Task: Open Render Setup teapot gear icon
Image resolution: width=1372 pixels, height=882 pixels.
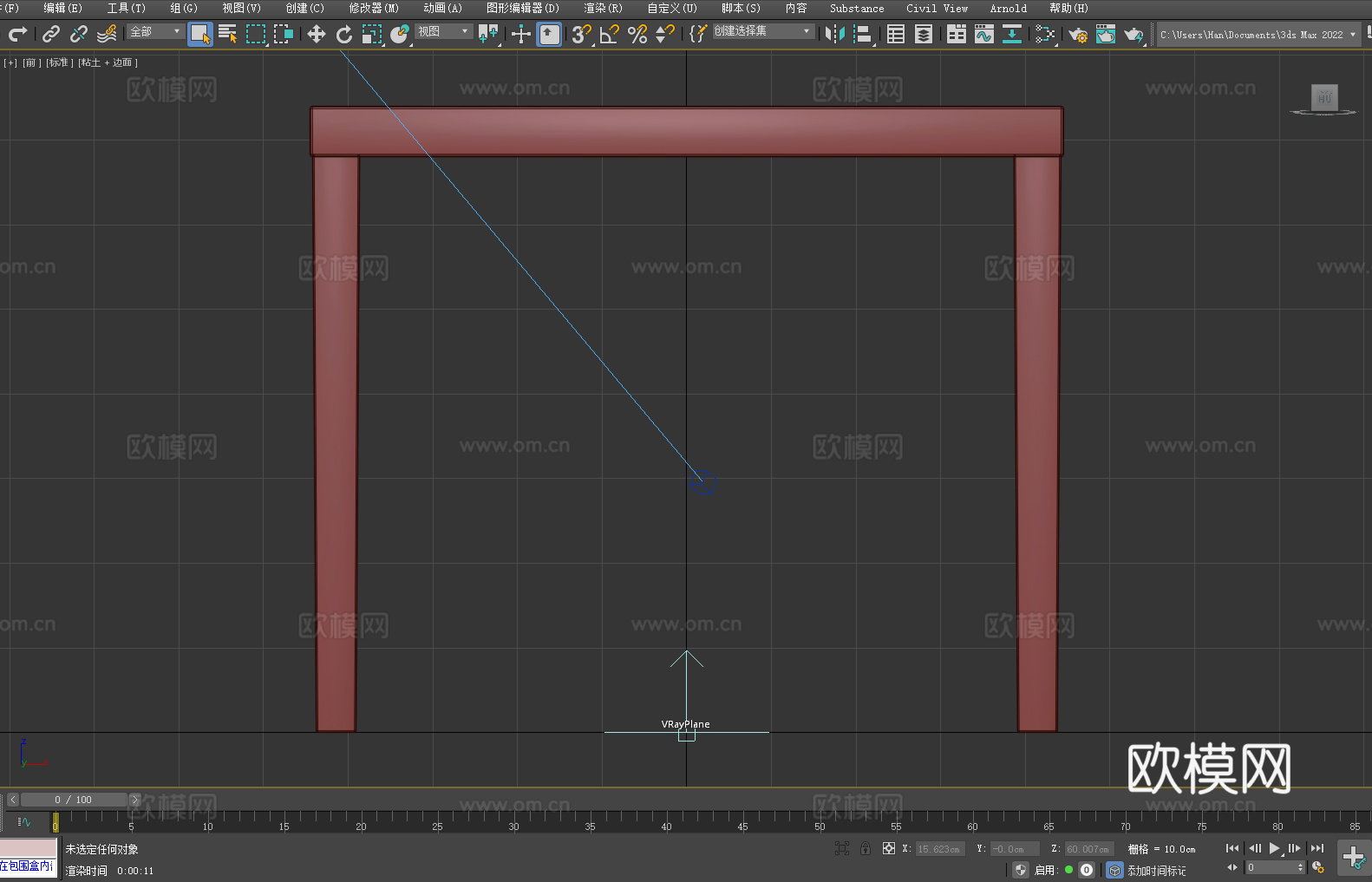Action: [1078, 34]
